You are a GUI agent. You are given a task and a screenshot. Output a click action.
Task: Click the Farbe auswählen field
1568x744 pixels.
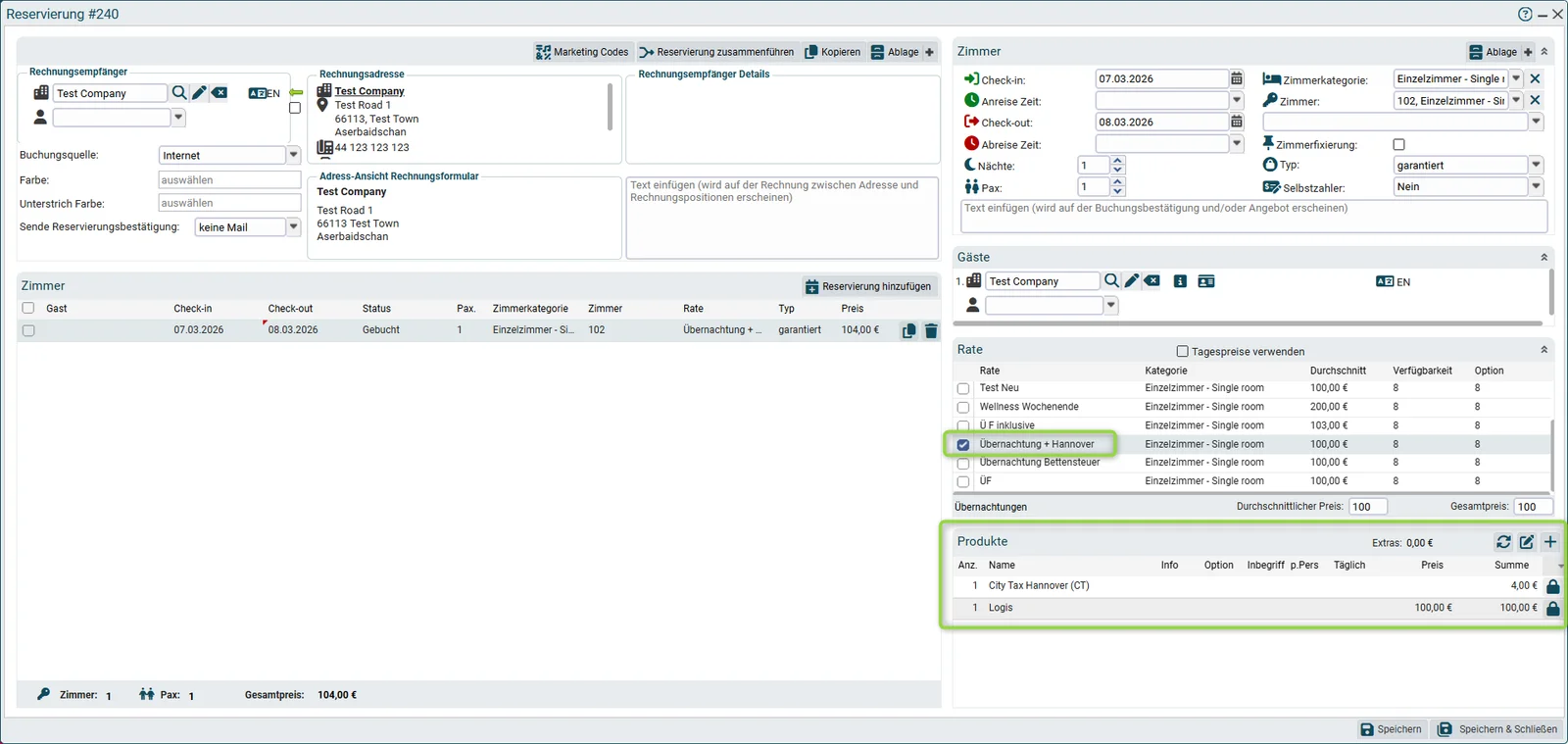pos(229,179)
